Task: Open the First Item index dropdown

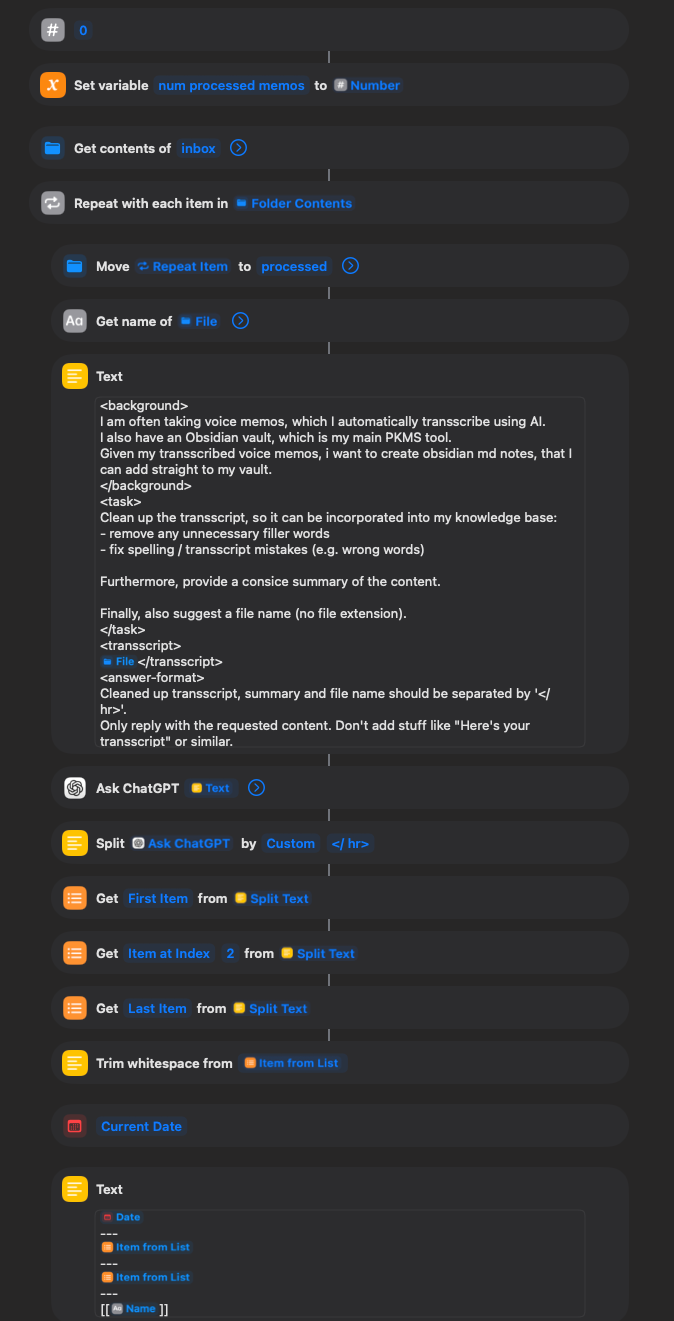Action: tap(158, 898)
